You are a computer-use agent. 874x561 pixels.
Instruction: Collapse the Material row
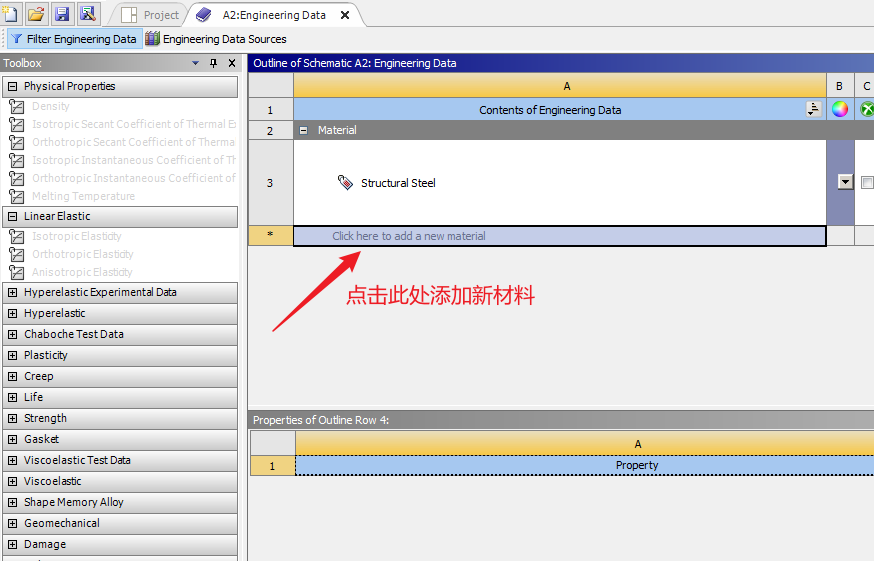tap(303, 130)
